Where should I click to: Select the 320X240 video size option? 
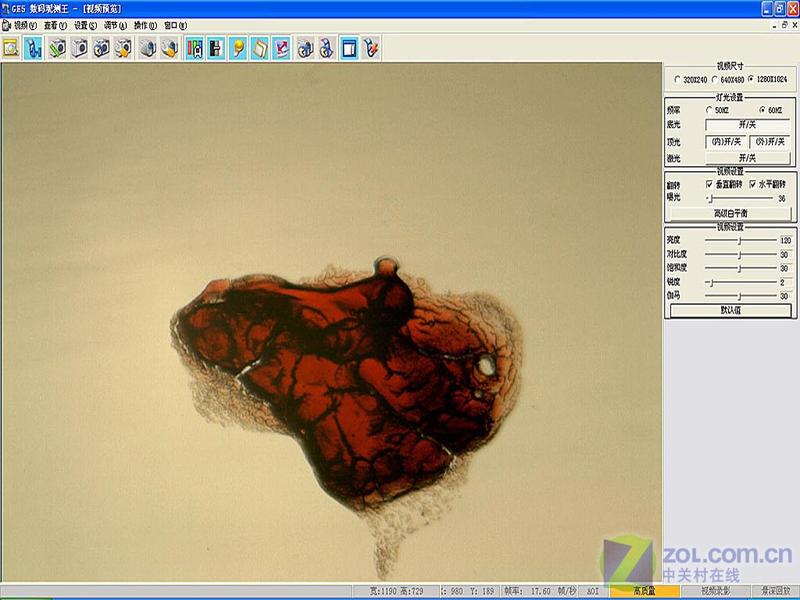point(691,80)
